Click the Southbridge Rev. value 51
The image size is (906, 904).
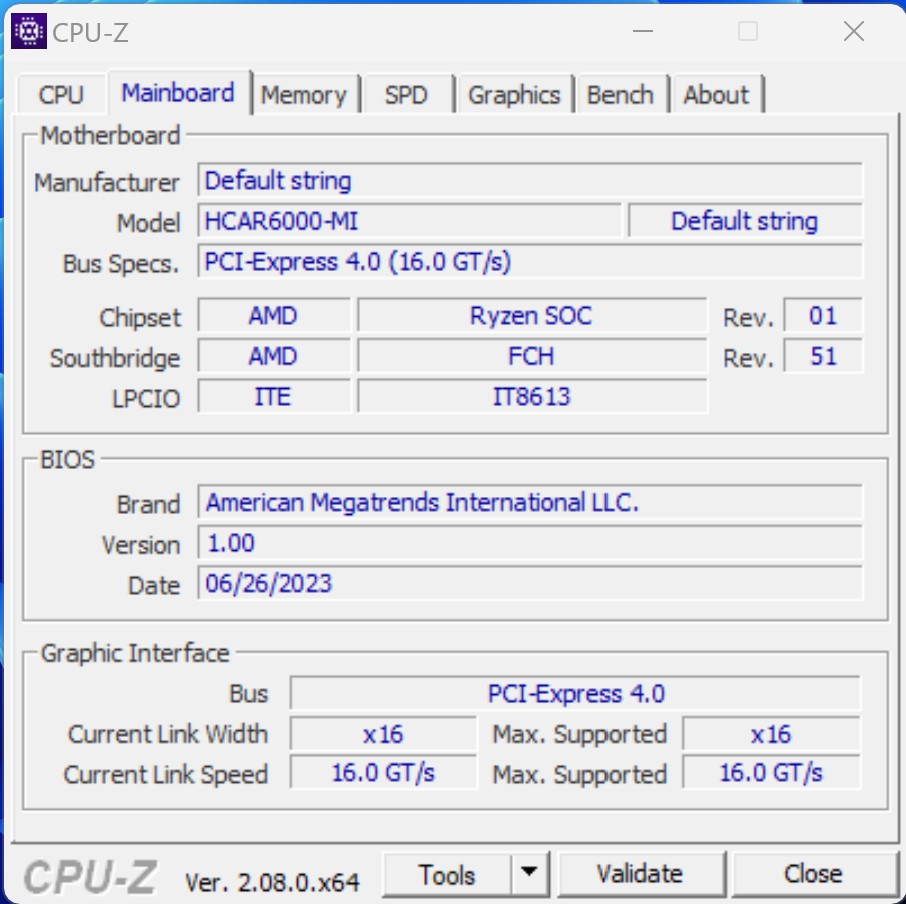point(823,356)
